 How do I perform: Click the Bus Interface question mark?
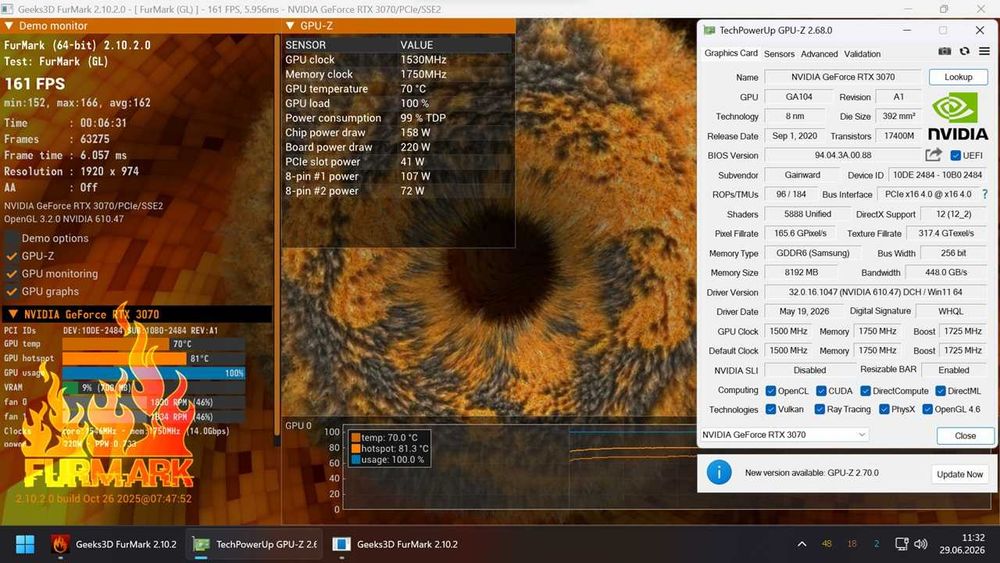coord(985,194)
